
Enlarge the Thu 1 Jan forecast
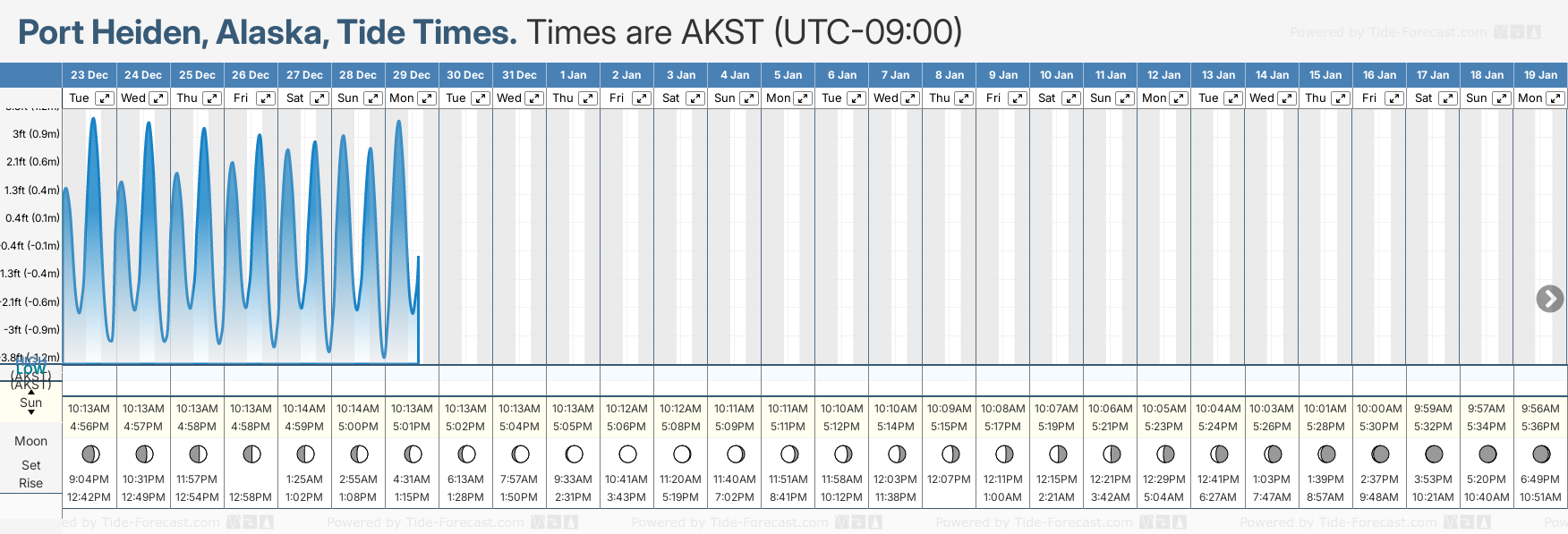588,98
